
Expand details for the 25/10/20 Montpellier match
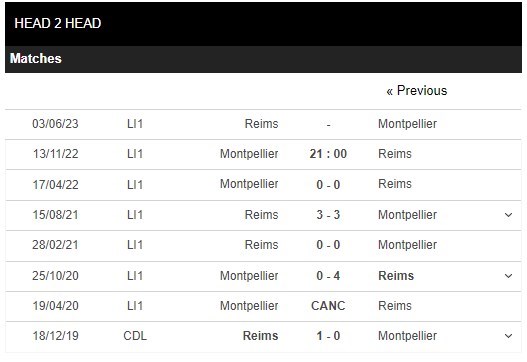pyautogui.click(x=509, y=276)
